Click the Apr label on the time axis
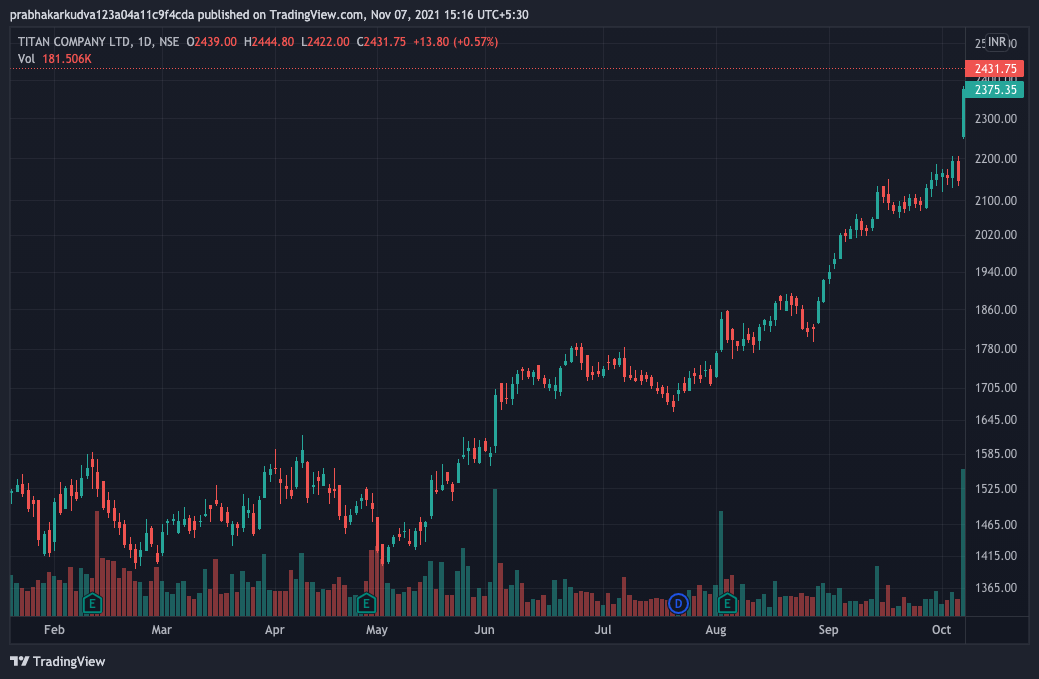 point(274,629)
